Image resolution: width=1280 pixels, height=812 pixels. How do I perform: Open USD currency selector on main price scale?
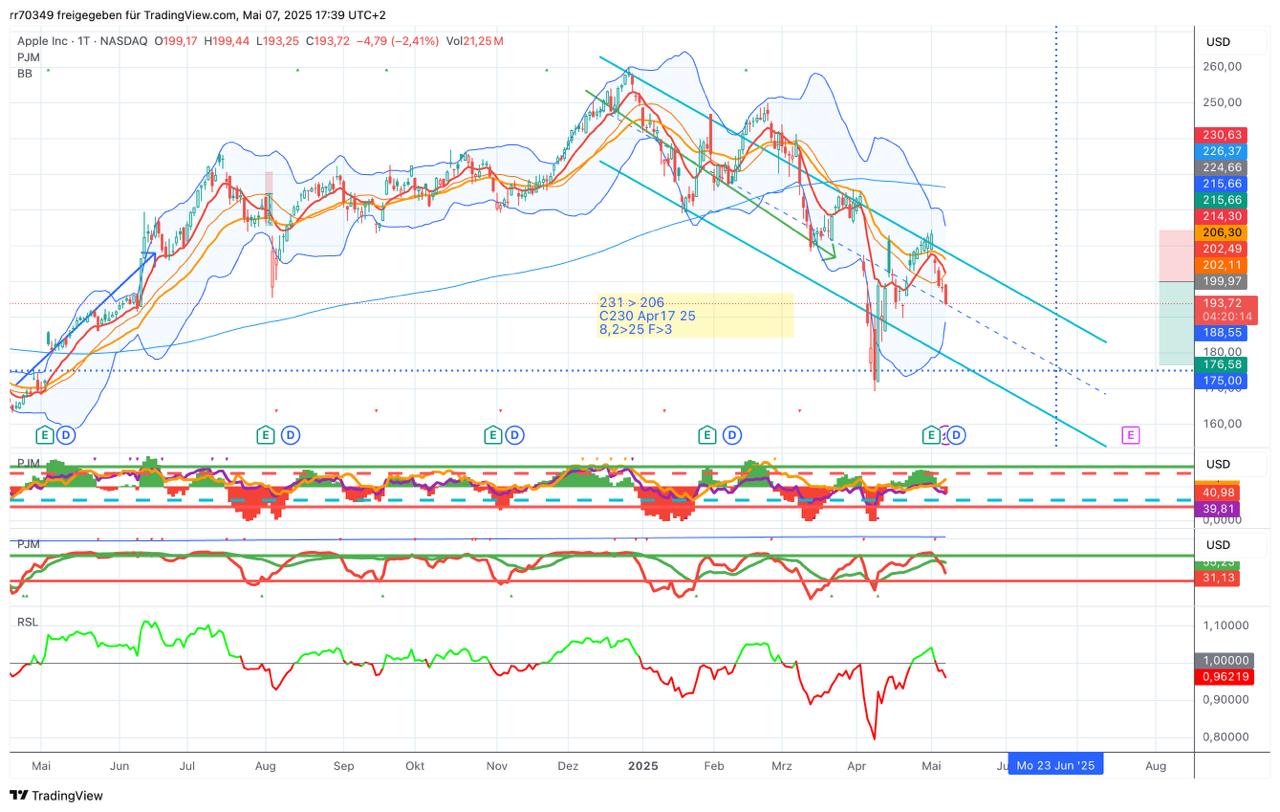click(1217, 42)
